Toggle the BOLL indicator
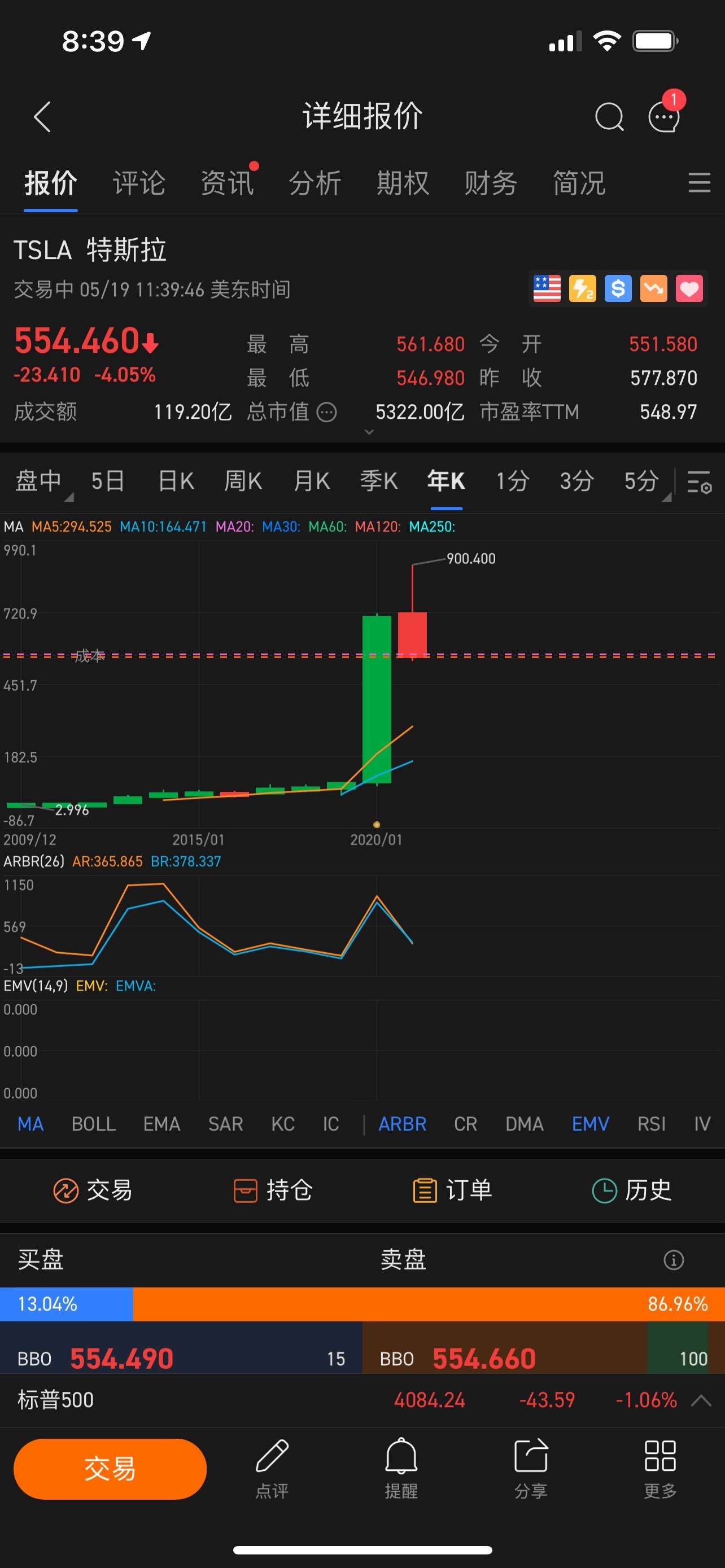 (x=94, y=1124)
